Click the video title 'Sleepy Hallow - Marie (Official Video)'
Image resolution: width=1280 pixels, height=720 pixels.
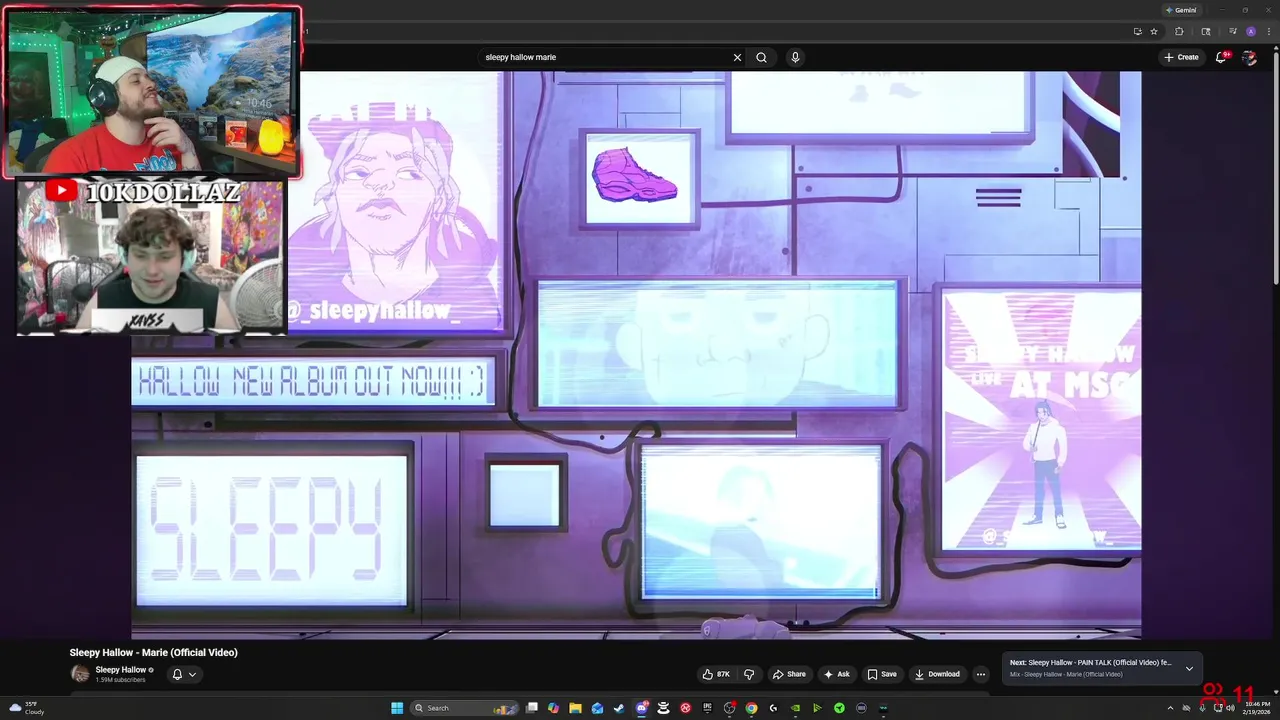coord(154,652)
